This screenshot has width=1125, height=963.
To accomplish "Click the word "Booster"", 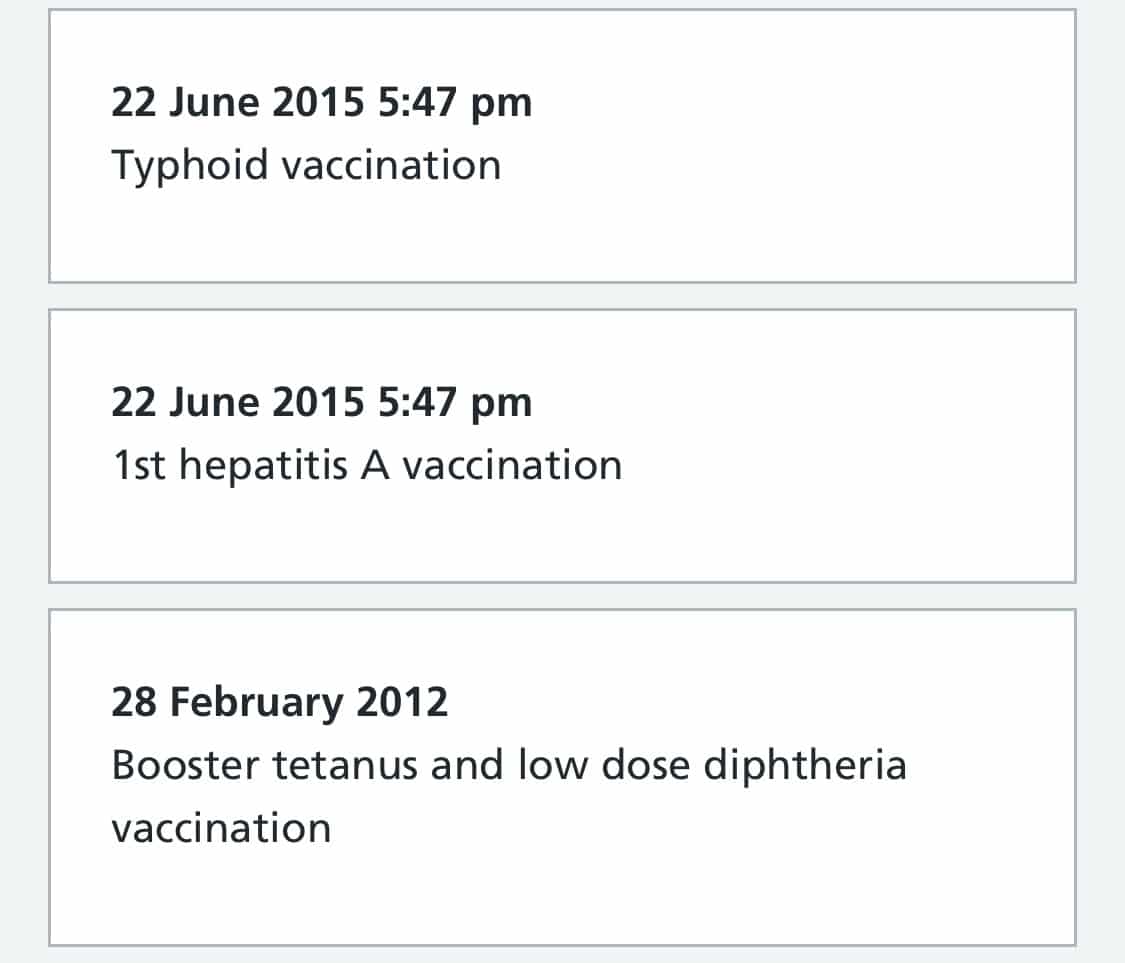I will (186, 766).
